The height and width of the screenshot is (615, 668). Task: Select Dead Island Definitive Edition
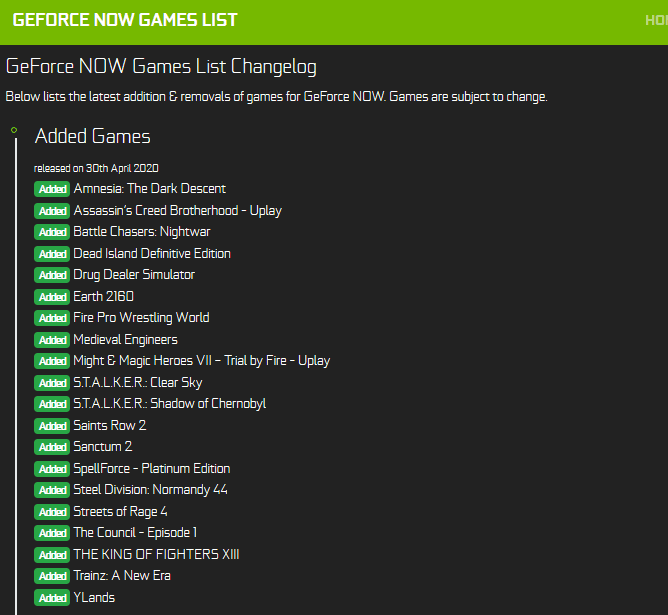(x=152, y=254)
